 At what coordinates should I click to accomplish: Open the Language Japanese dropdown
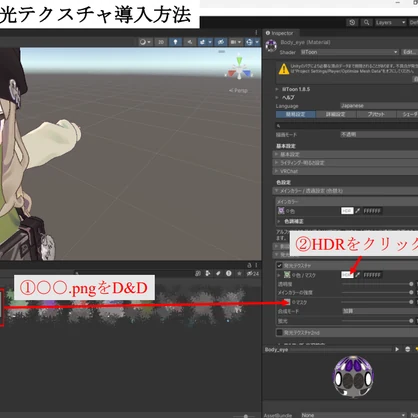379,106
